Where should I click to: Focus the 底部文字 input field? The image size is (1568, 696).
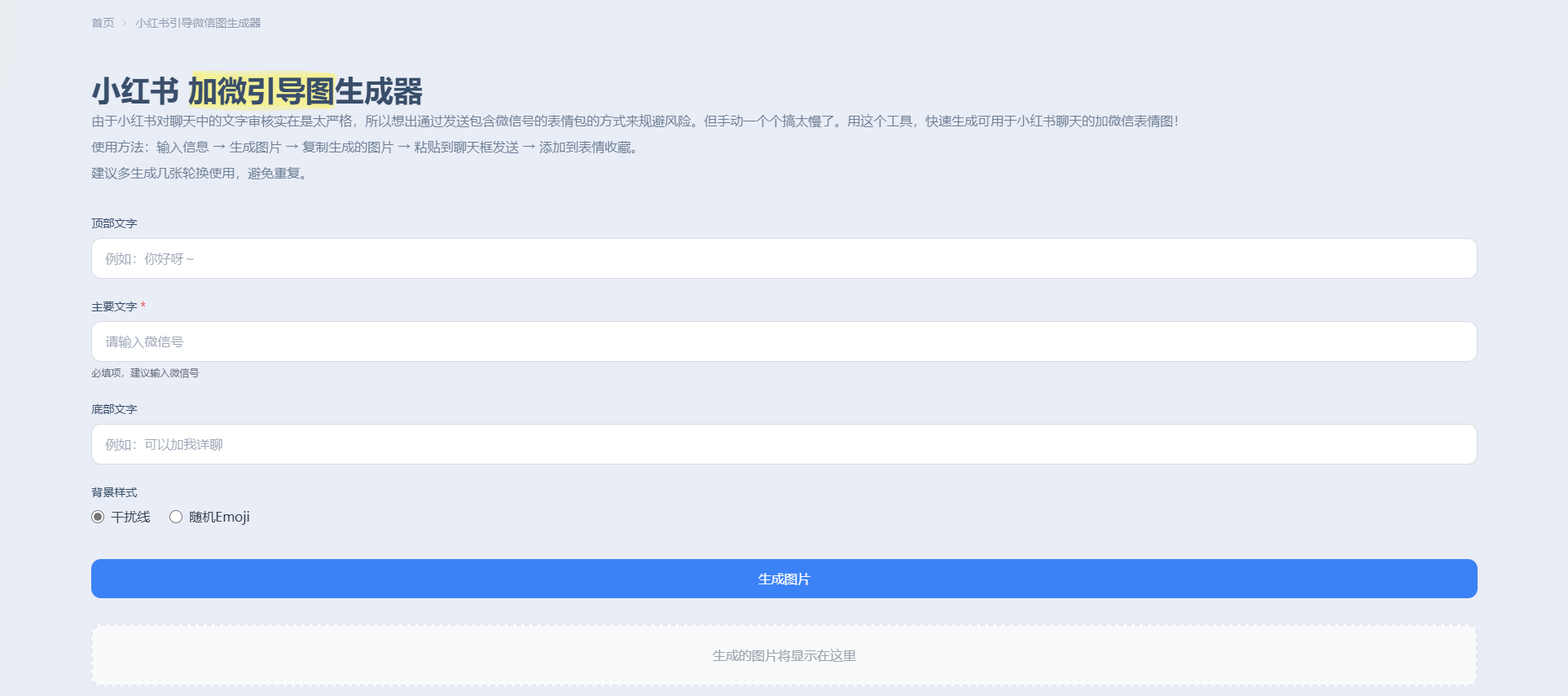tap(784, 444)
